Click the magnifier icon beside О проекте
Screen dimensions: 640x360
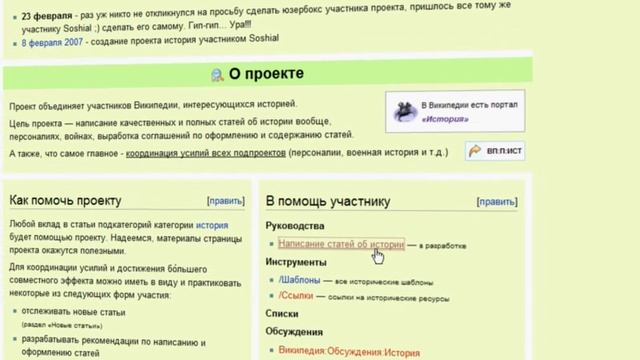click(218, 75)
